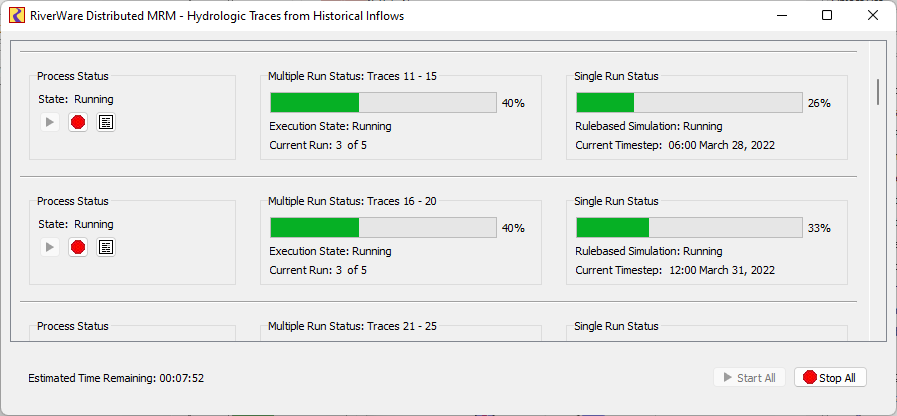Click the start process icon for Traces 16 - 20
The image size is (897, 416).
[x=50, y=246]
